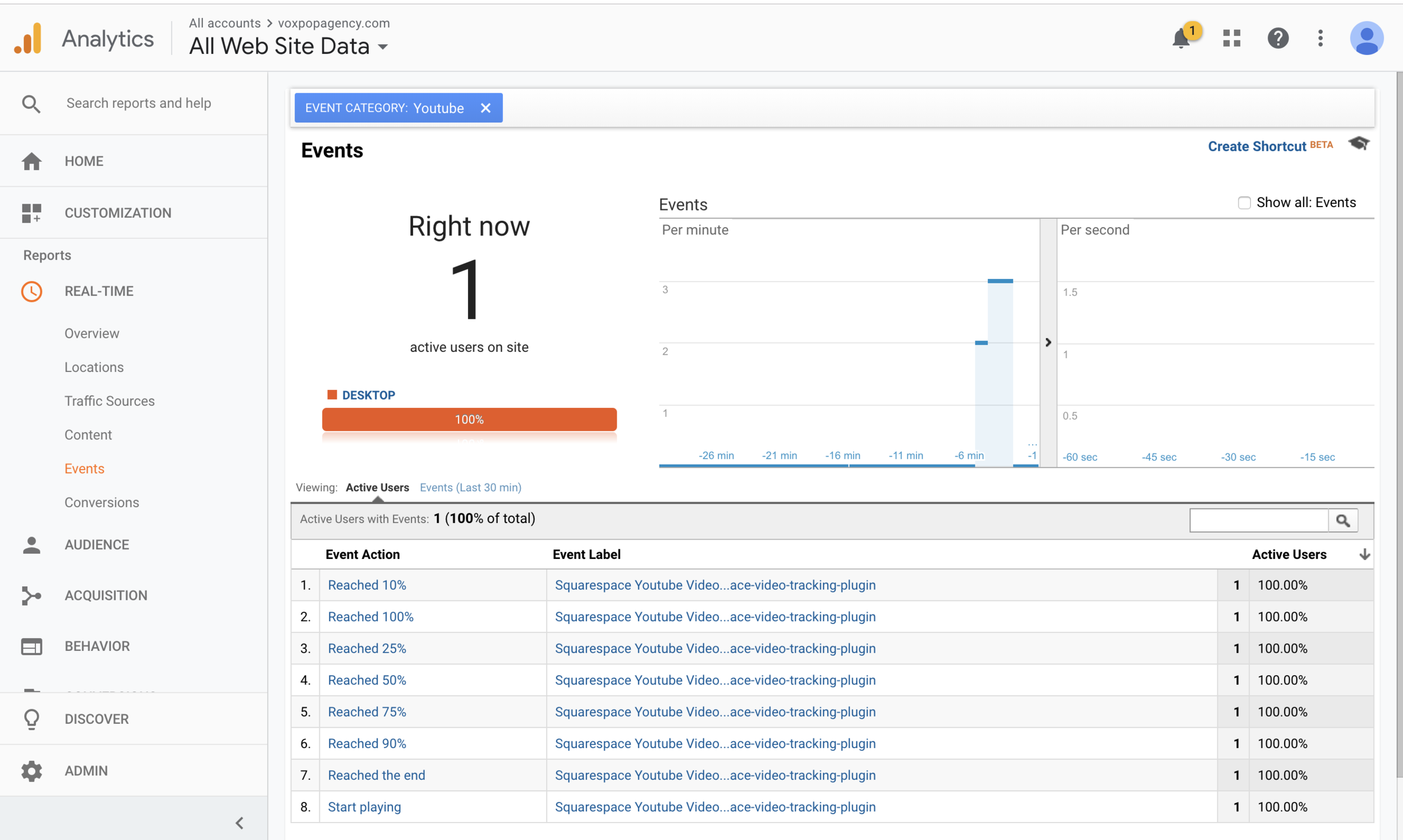Image resolution: width=1403 pixels, height=840 pixels.
Task: Click the orange DESKTOP legend swatch
Action: click(332, 394)
